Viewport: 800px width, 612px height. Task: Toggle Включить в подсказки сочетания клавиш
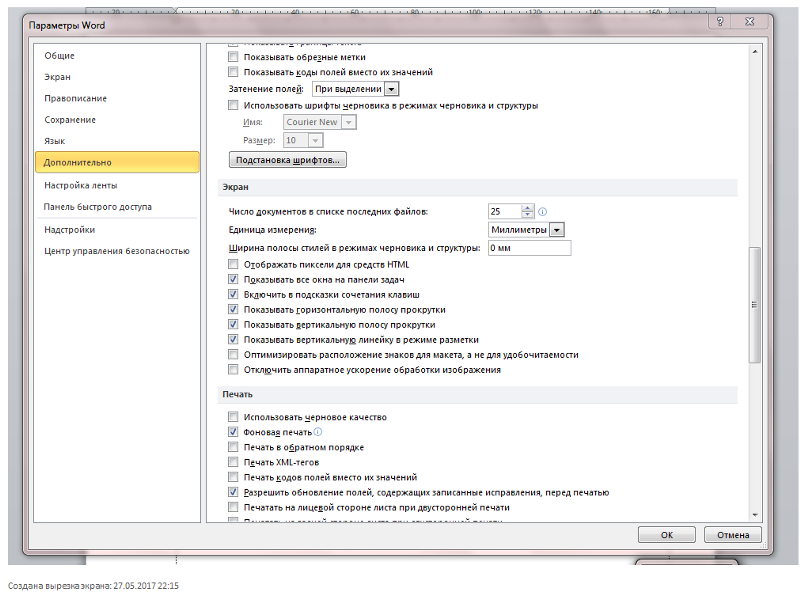point(233,294)
